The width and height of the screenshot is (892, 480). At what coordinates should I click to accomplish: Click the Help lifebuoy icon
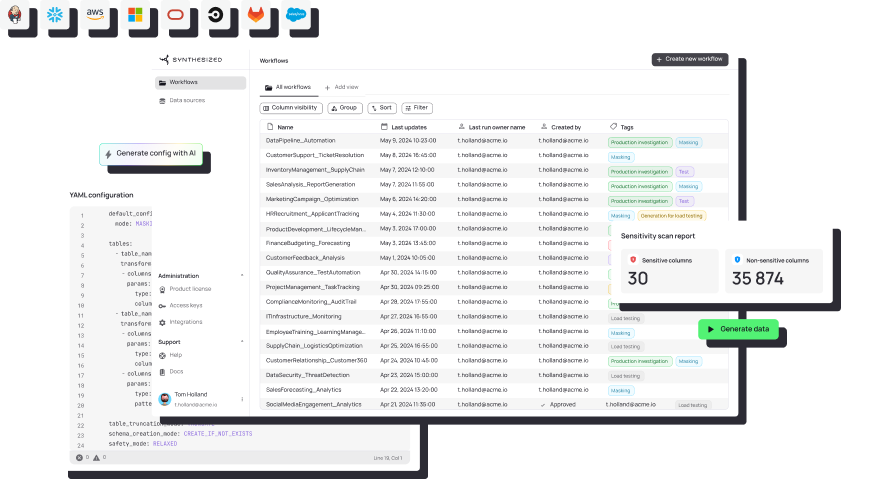click(162, 355)
